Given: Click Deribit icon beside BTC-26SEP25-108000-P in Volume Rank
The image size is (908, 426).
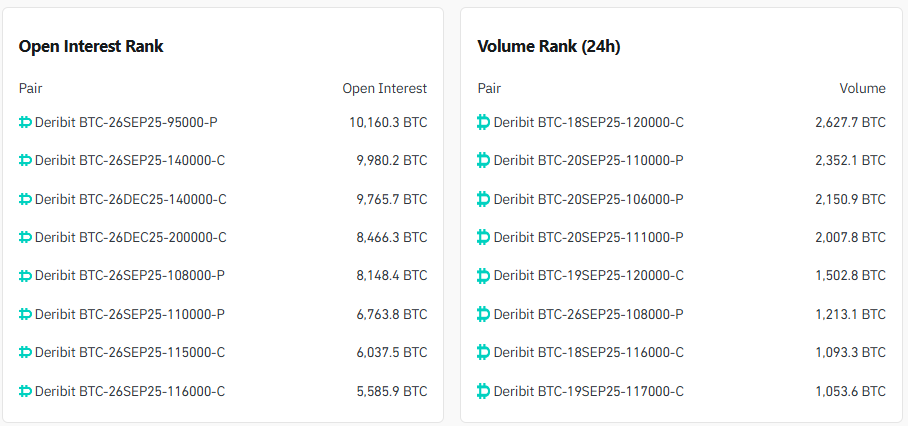Looking at the screenshot, I should point(484,314).
